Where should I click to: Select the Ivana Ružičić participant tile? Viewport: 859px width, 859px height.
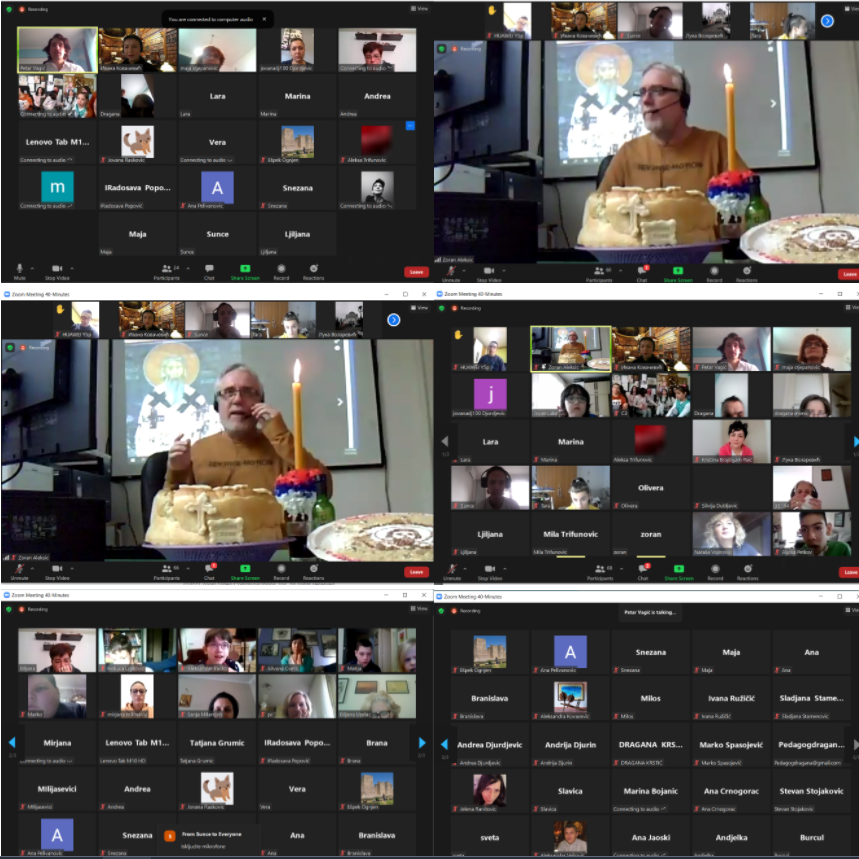pyautogui.click(x=731, y=695)
